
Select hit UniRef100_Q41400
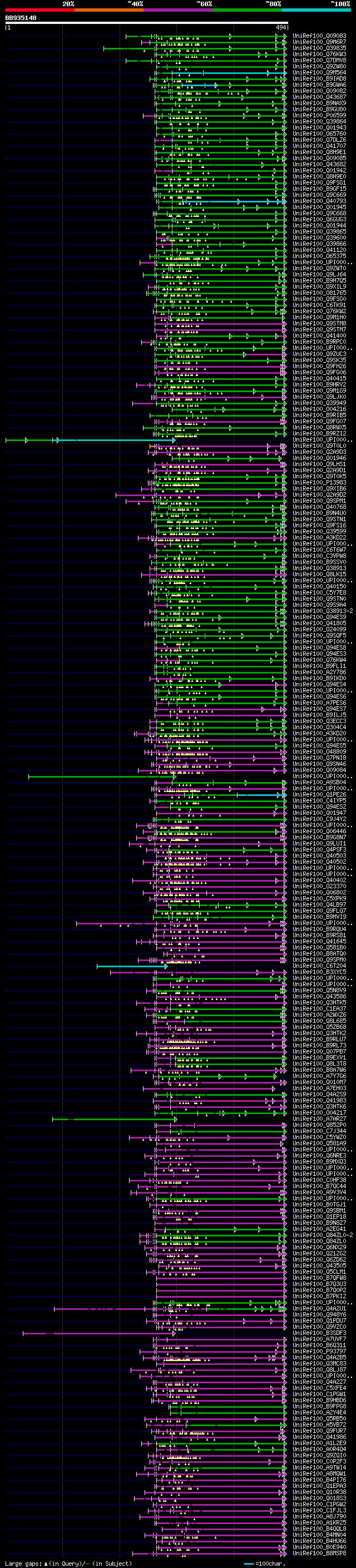(319, 335)
